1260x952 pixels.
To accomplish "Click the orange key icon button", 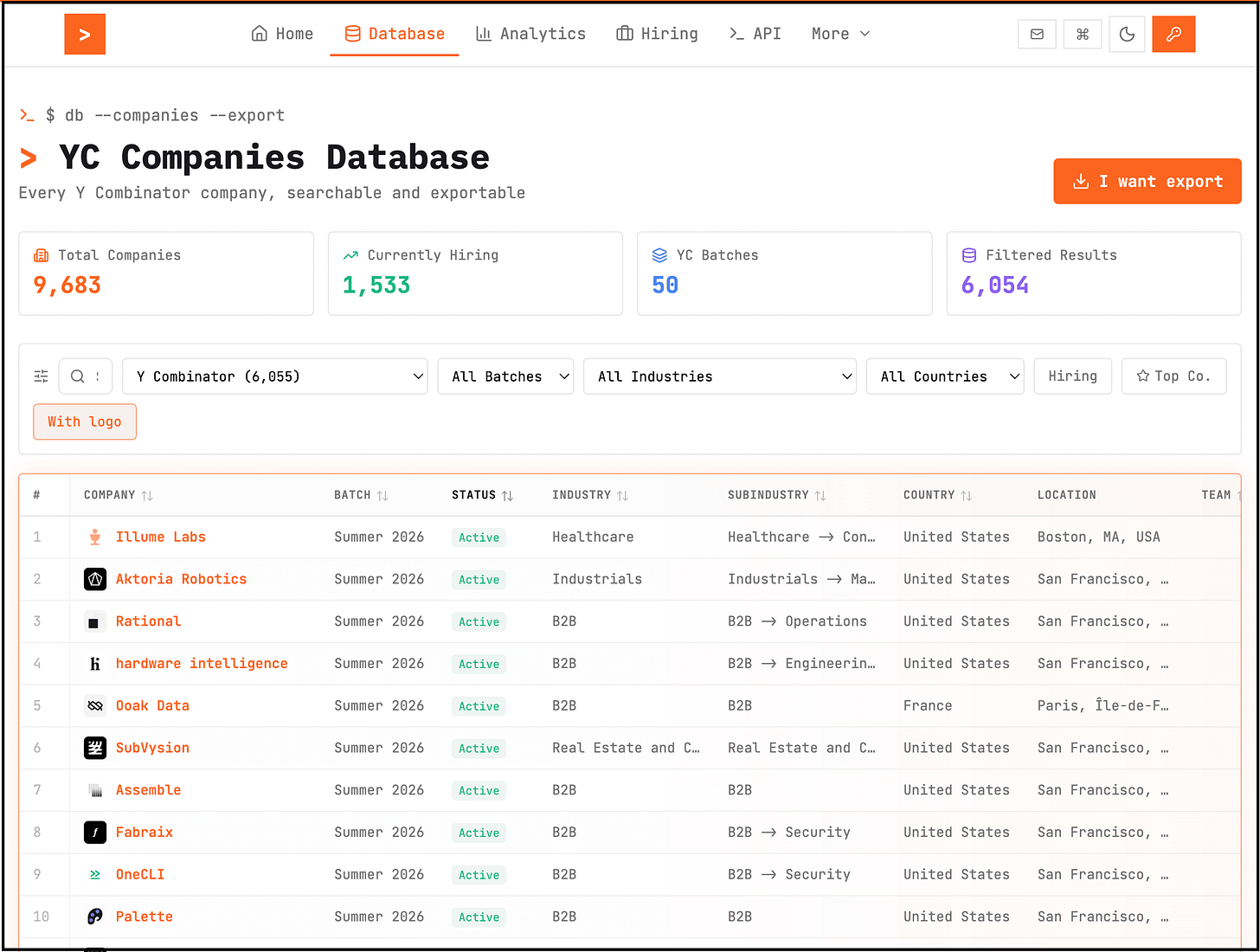I will (x=1173, y=35).
